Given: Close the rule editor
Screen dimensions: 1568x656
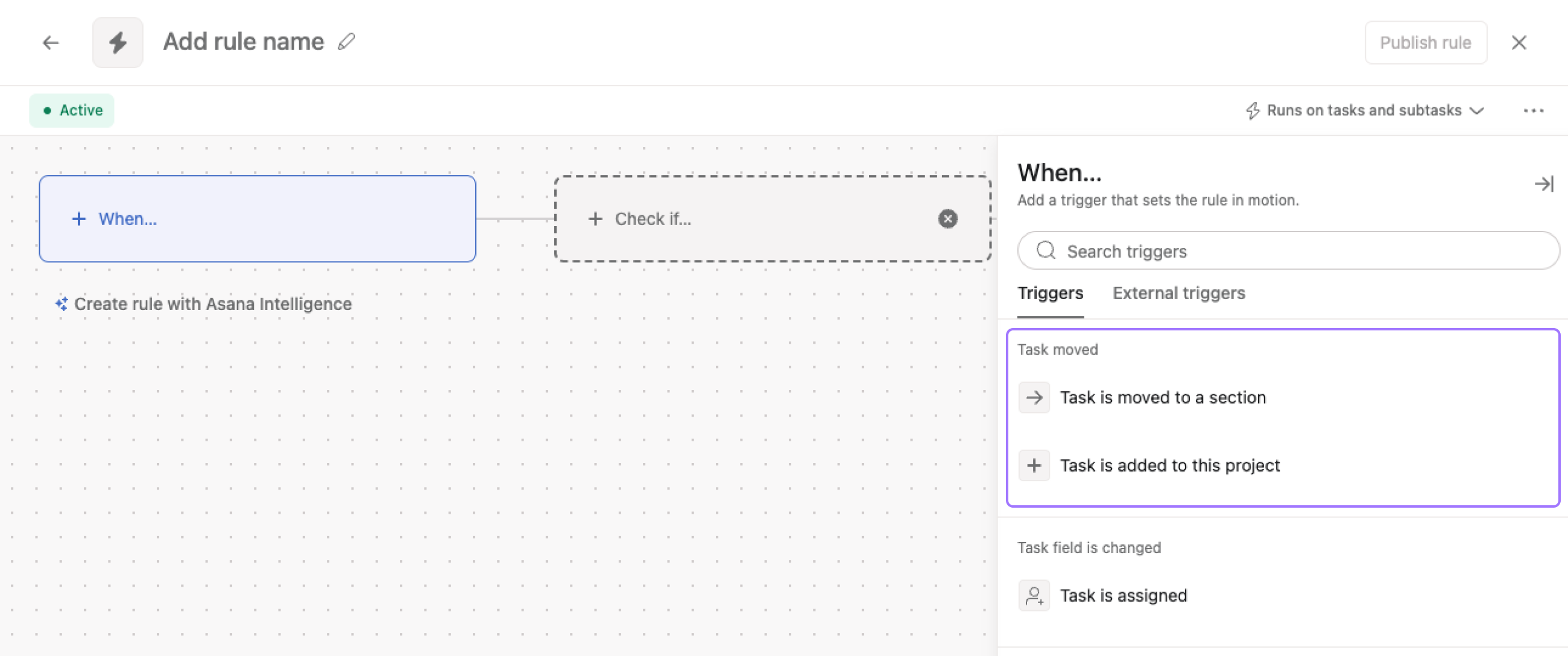Looking at the screenshot, I should click(x=1519, y=43).
